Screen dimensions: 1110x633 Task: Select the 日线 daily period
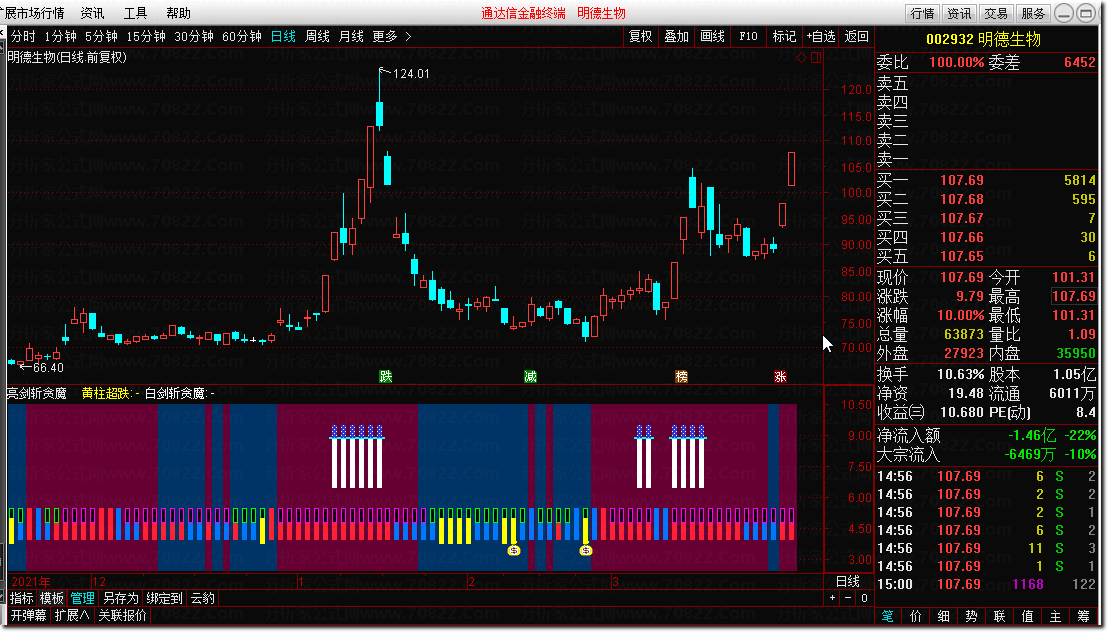(283, 36)
